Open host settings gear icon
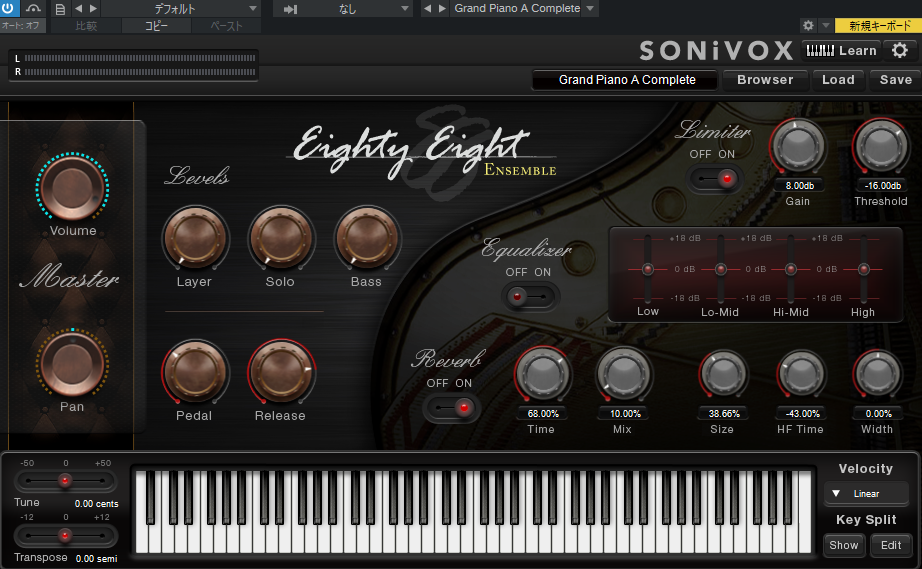 [x=809, y=25]
